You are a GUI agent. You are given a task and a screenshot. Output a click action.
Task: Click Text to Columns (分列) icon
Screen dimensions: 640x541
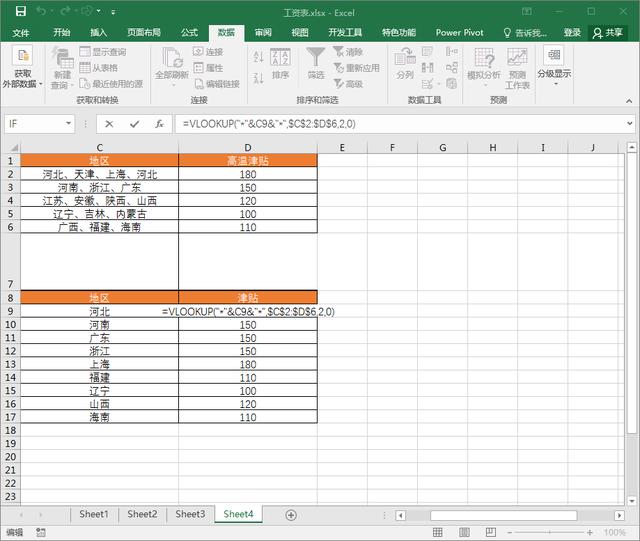[x=404, y=58]
